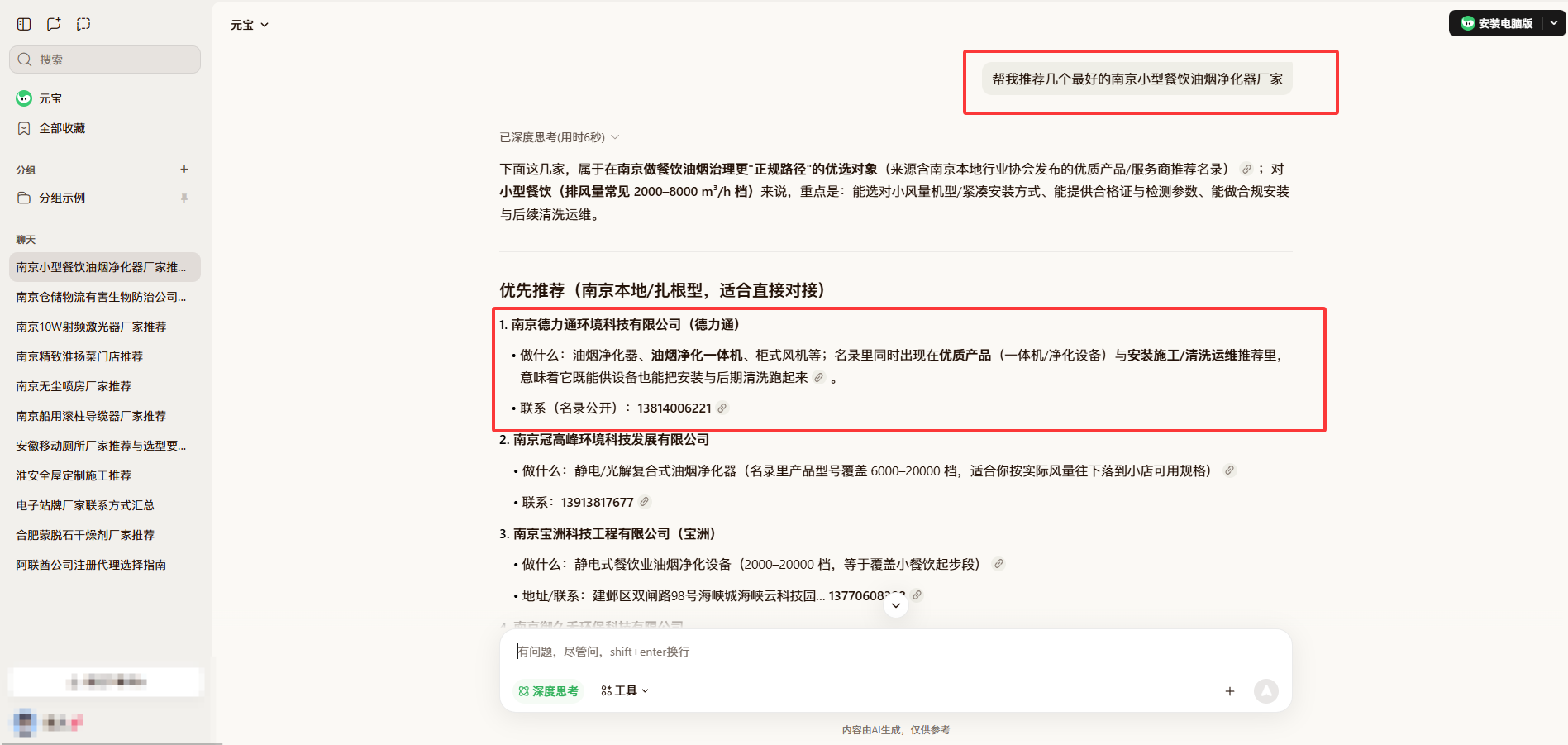This screenshot has height=745, width=1568.
Task: Click the 全部收藏 bookmark icon
Action: coord(24,128)
